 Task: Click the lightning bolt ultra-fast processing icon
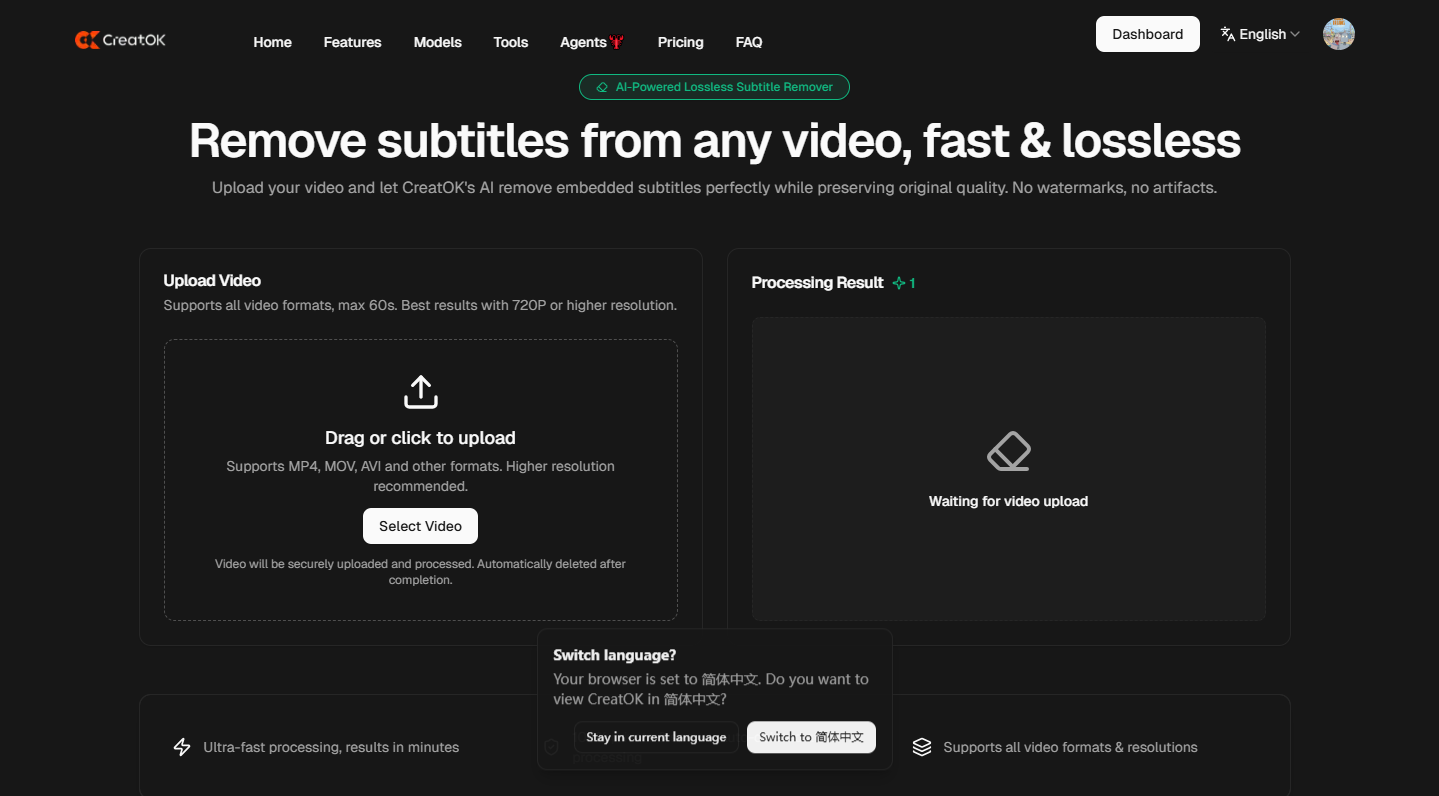182,747
